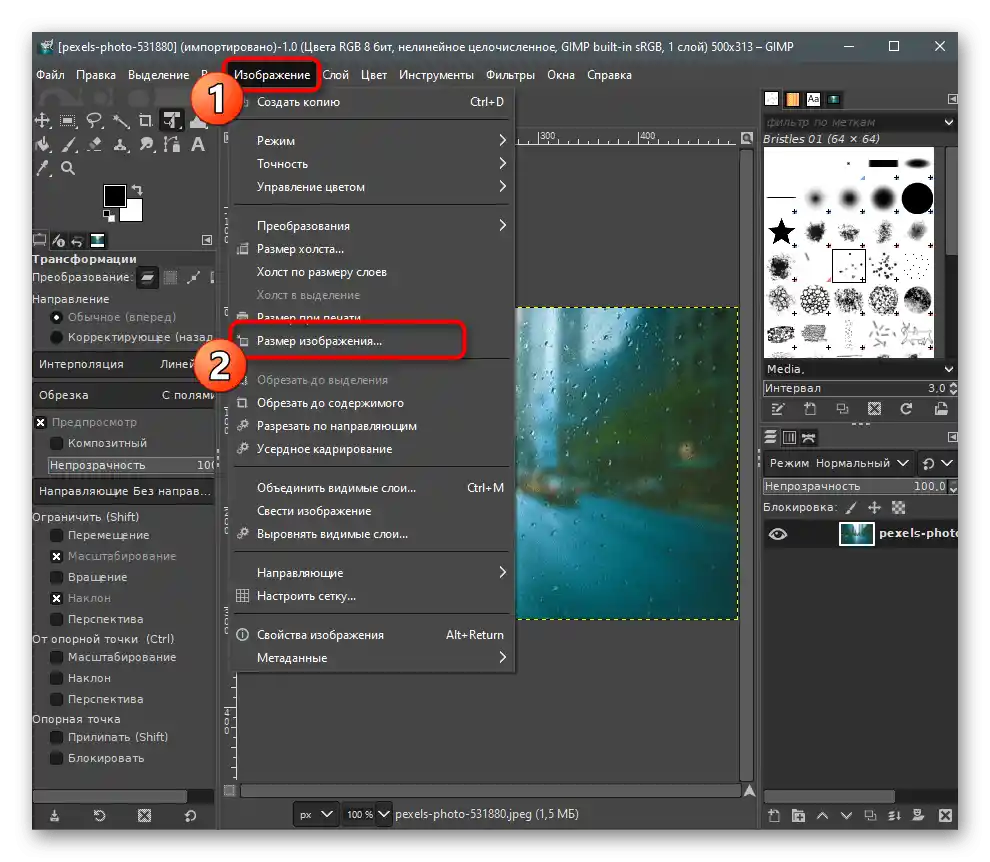Select the Paths tool
Screen dimensions: 990x862
tap(172, 145)
